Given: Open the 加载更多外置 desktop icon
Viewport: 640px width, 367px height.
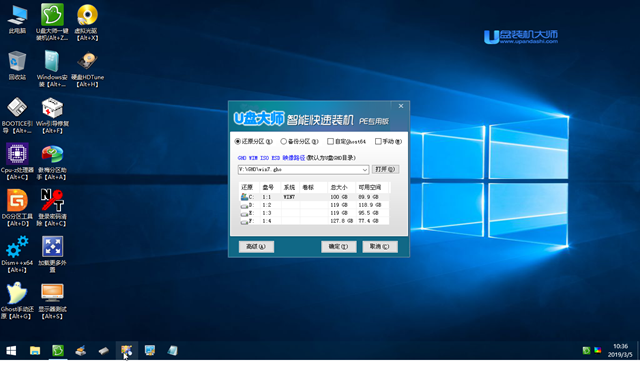Looking at the screenshot, I should [x=52, y=254].
